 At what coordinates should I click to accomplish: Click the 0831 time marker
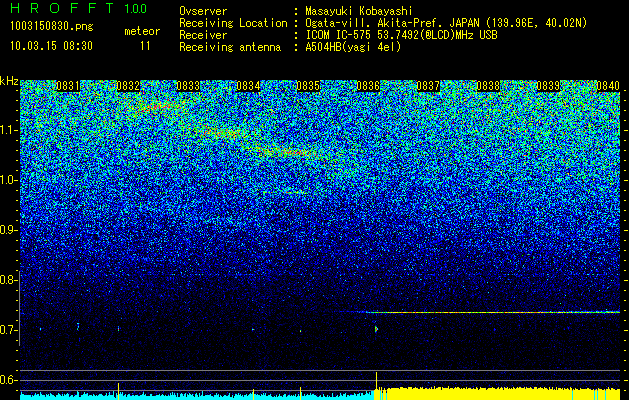[68, 86]
